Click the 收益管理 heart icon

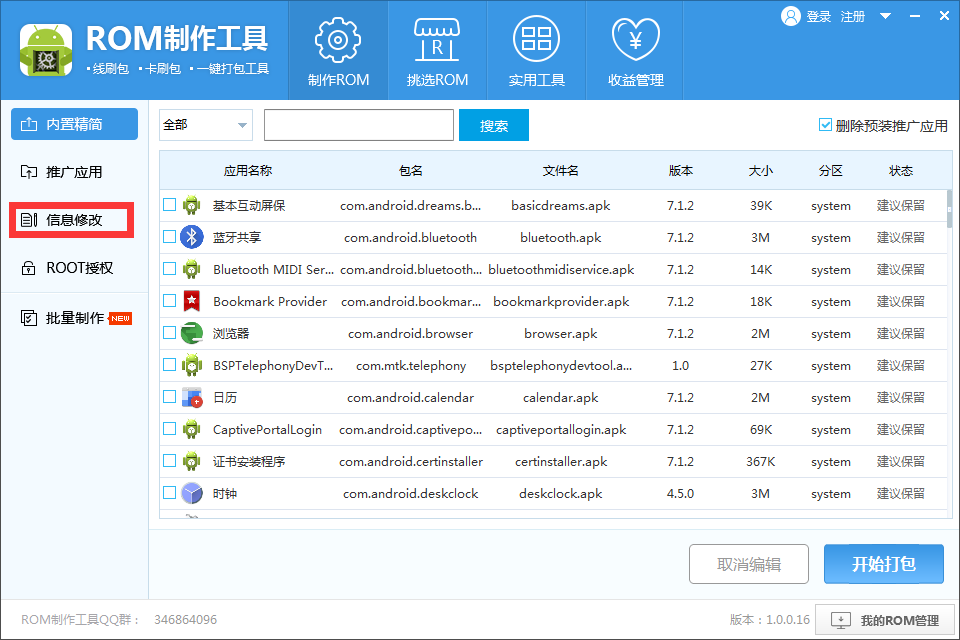click(637, 48)
